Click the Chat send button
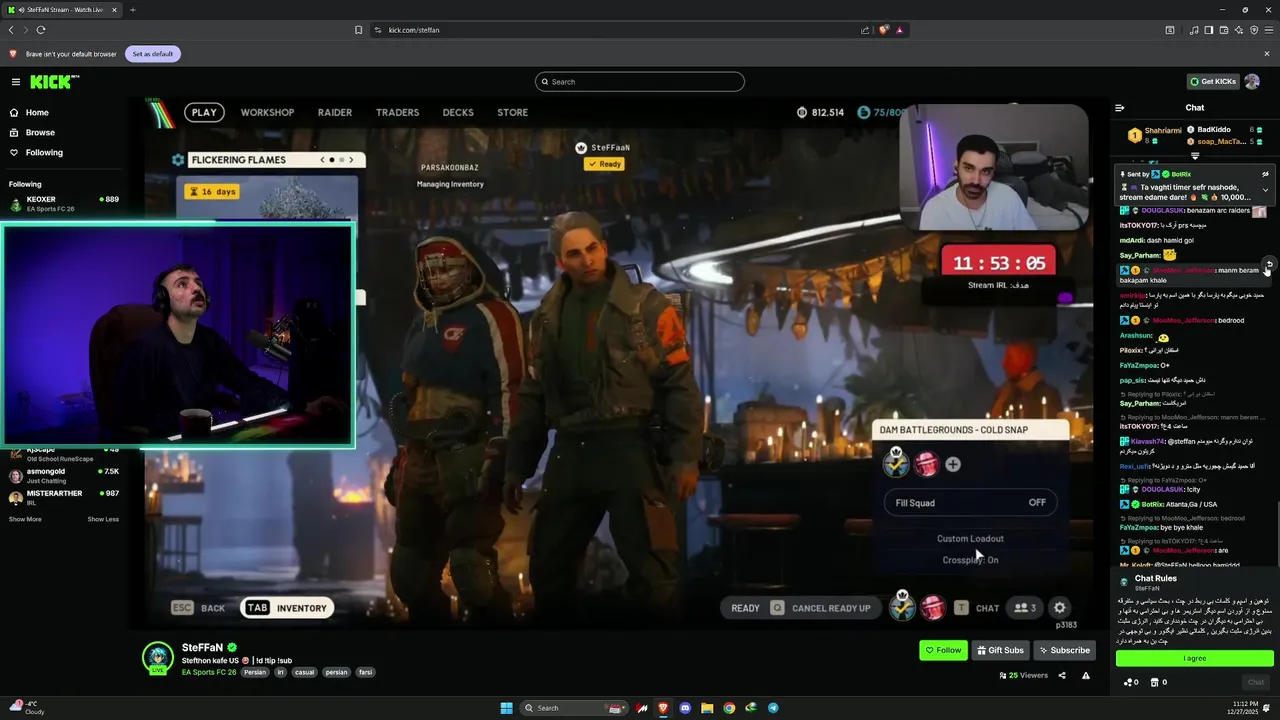1280x720 pixels. pos(1256,682)
